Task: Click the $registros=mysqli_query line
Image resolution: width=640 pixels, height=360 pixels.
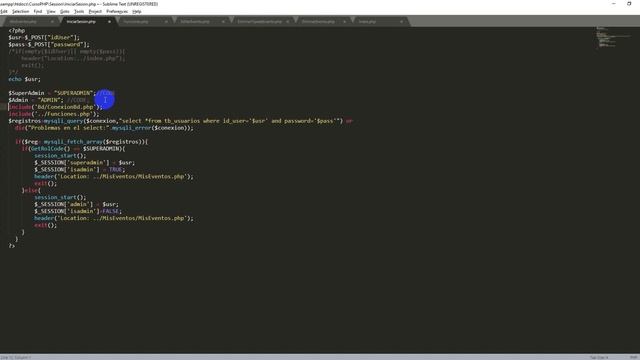Action: click(180, 121)
